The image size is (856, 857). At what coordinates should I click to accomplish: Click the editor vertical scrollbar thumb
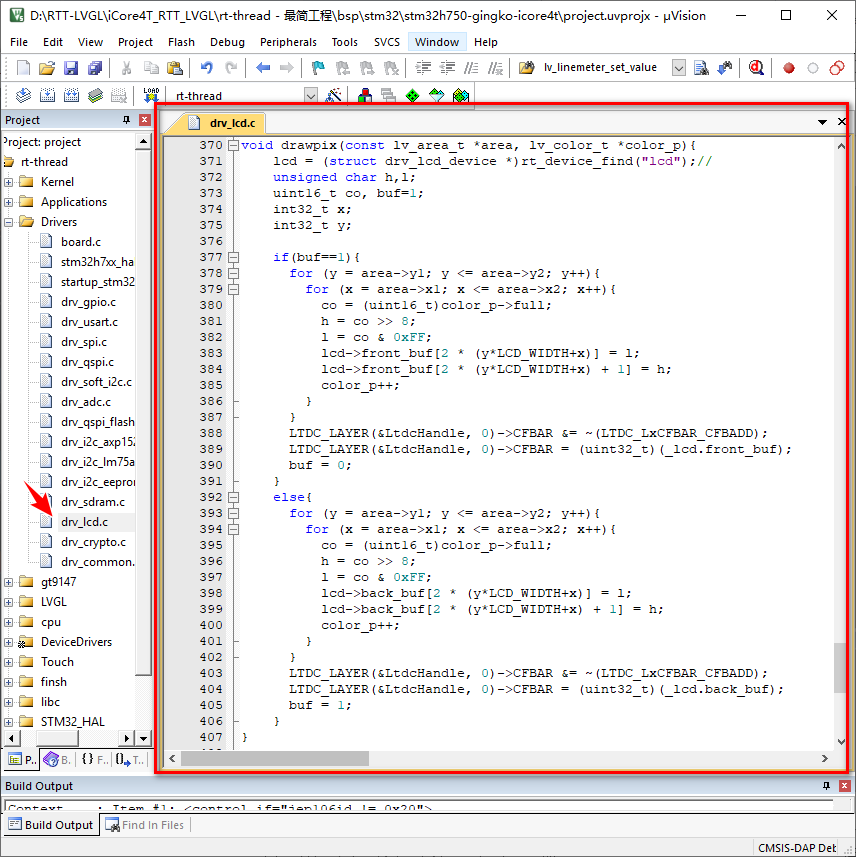click(x=840, y=668)
